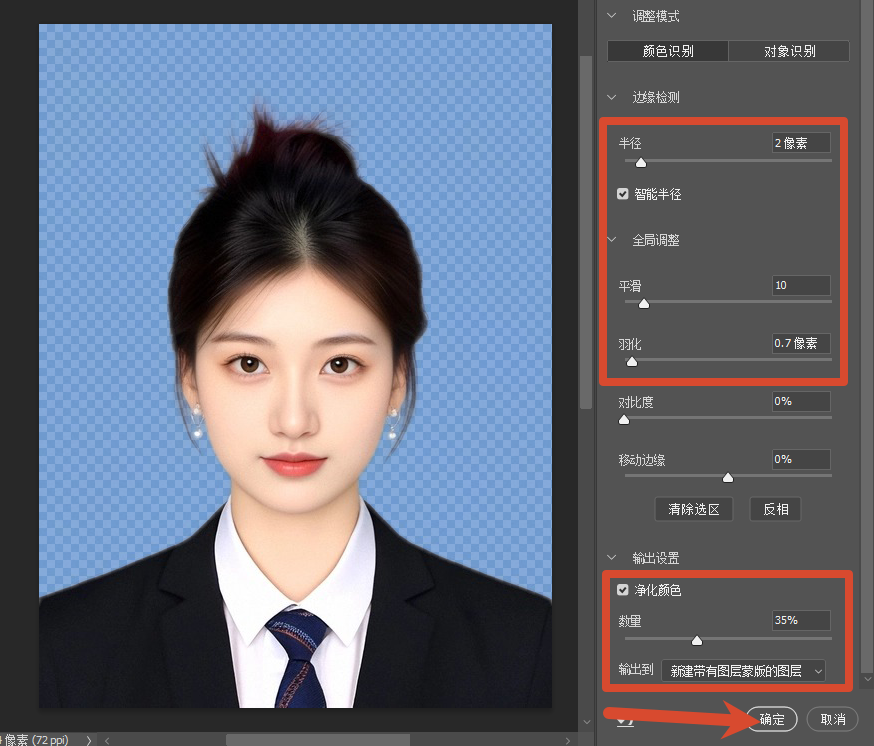
Task: Click the 数量 percentage input field
Action: pos(801,620)
